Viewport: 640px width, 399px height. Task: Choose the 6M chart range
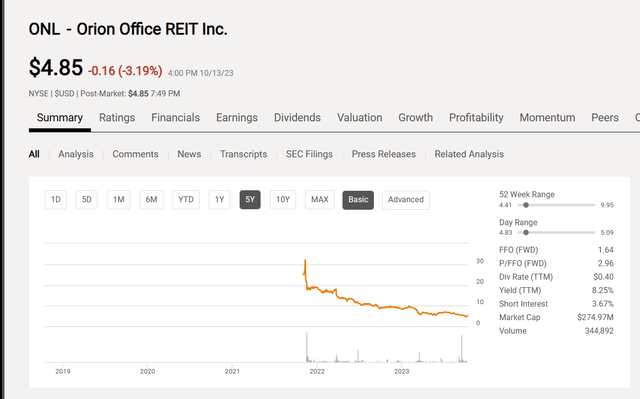tap(151, 200)
